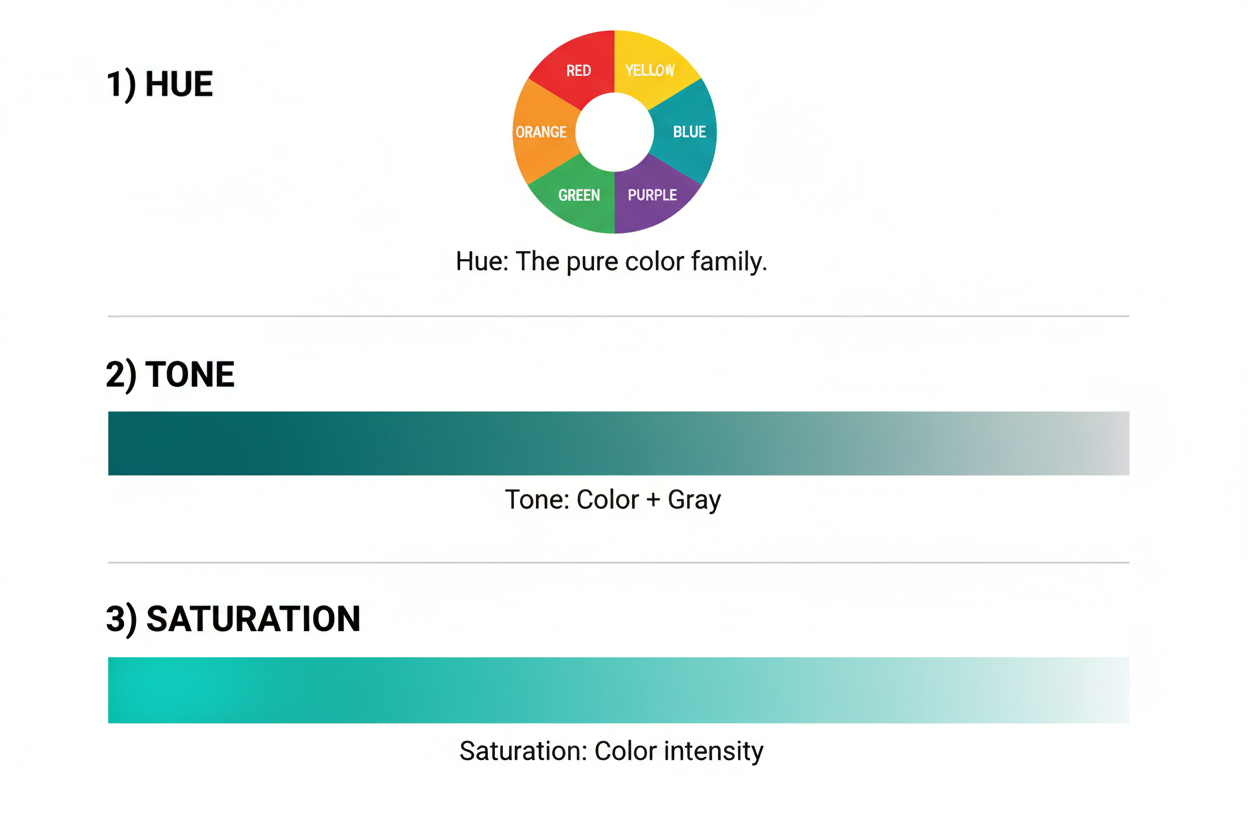Choose the PURPLE color wheel segment
This screenshot has height=832, width=1248.
(654, 196)
